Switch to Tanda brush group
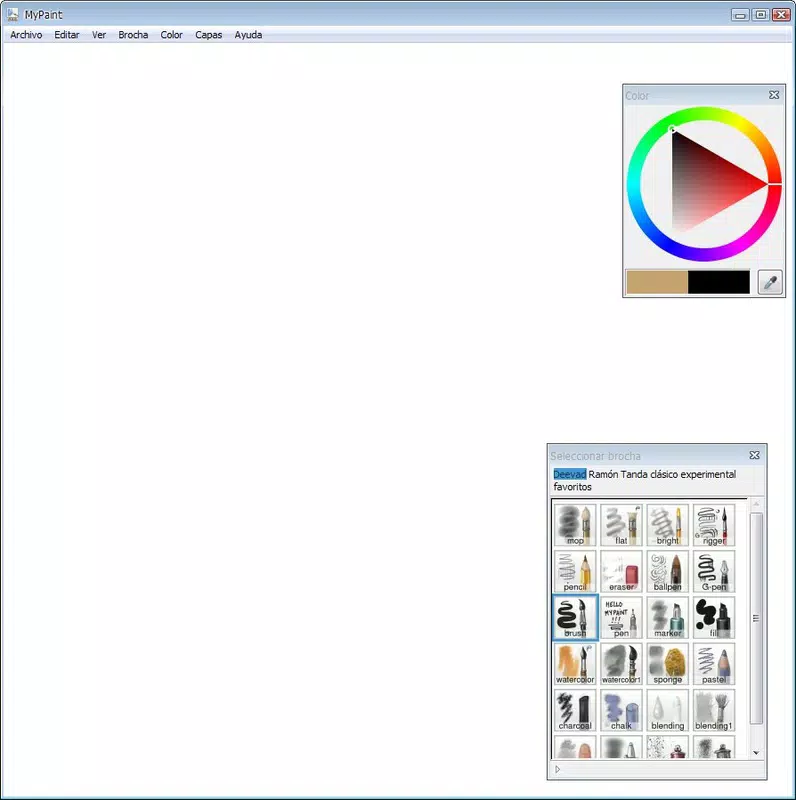Viewport: 796px width, 800px height. pyautogui.click(x=634, y=474)
